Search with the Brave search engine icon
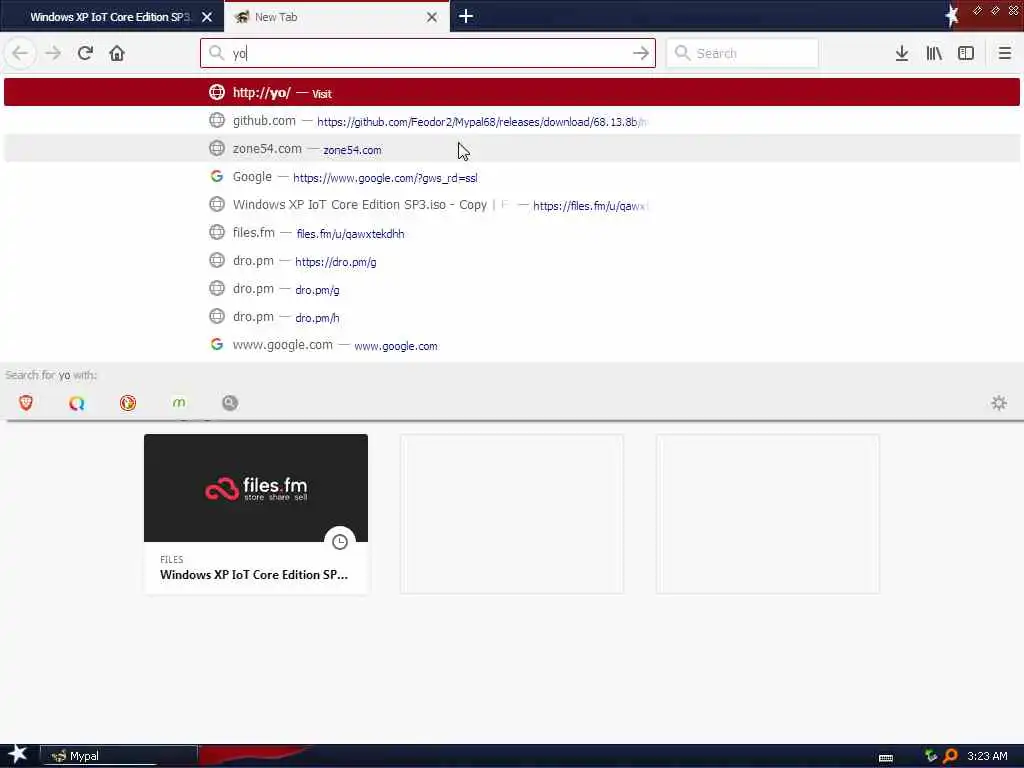The width and height of the screenshot is (1024, 768). coord(26,403)
